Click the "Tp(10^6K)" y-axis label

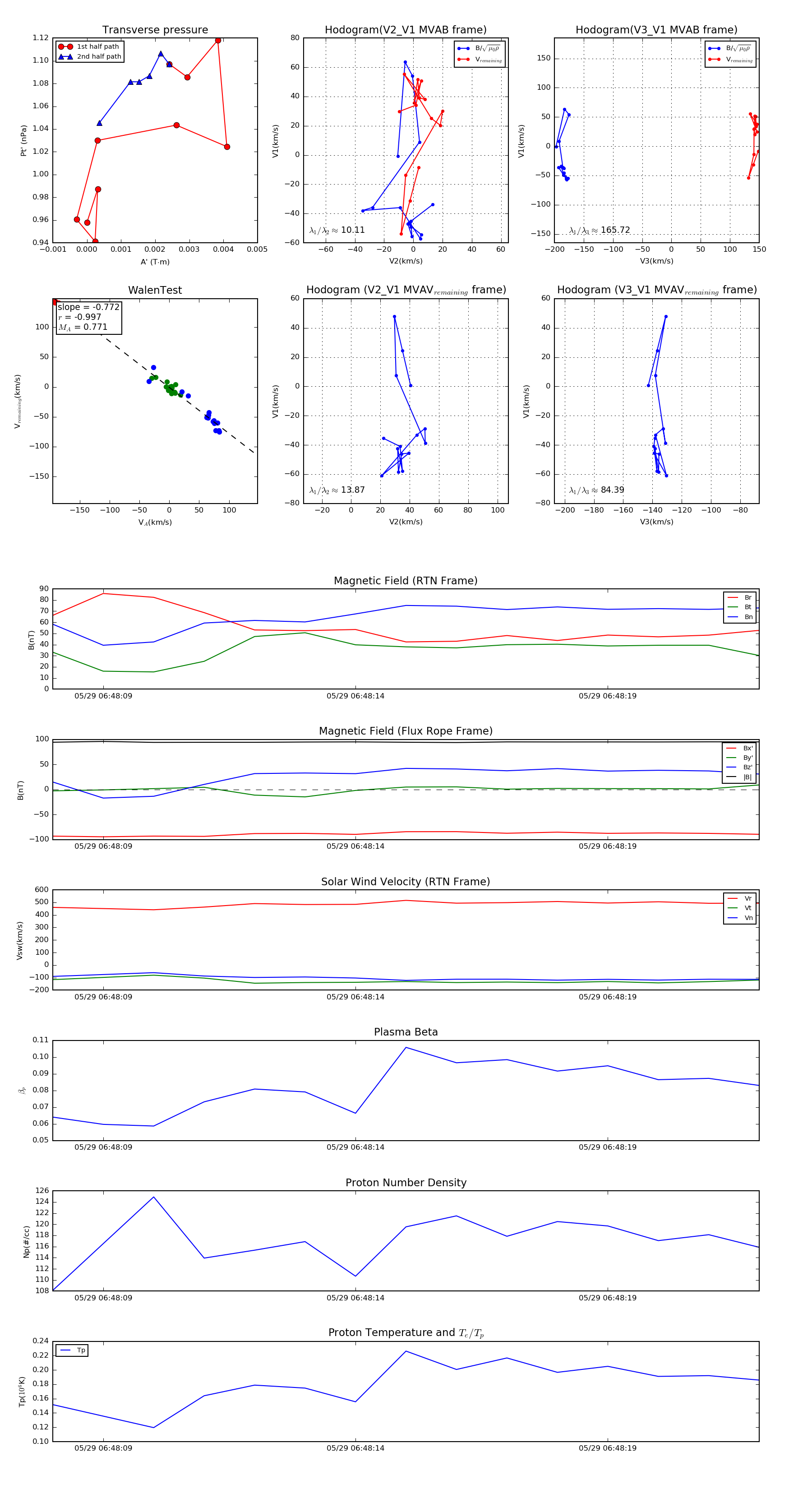[x=22, y=1392]
